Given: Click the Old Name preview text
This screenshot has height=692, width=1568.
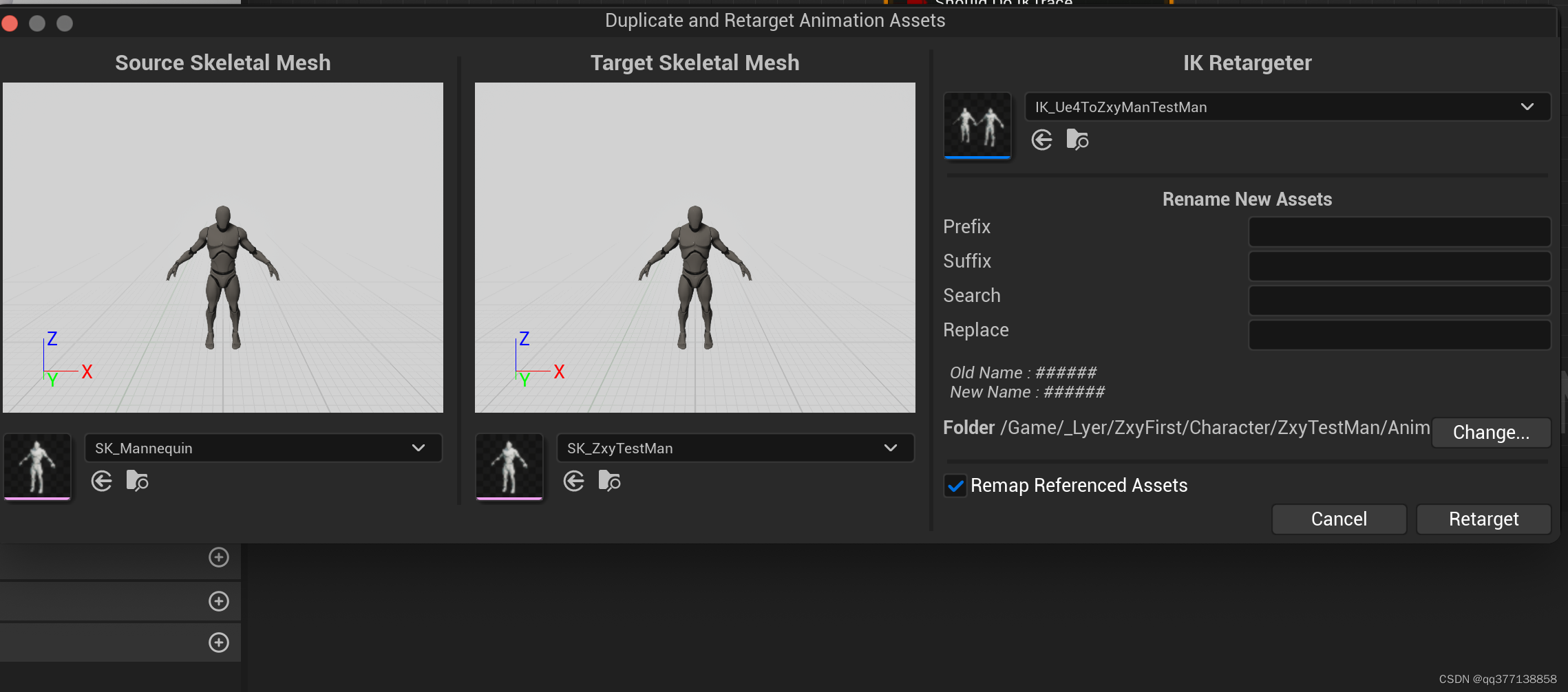Looking at the screenshot, I should pyautogui.click(x=1023, y=373).
